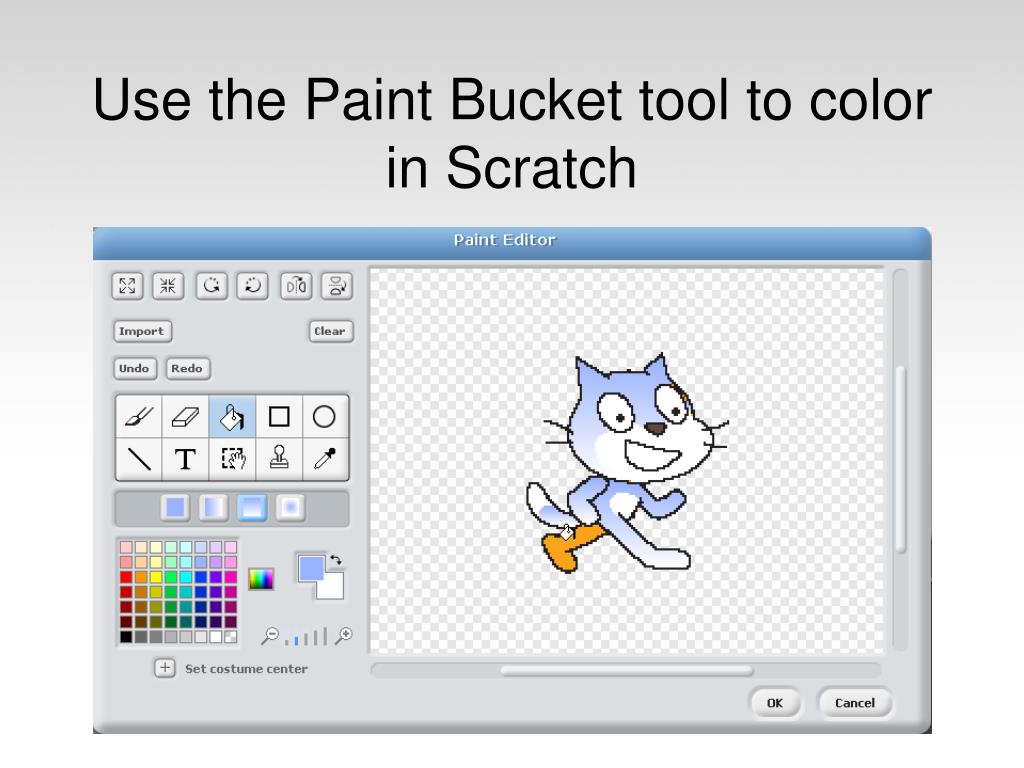The height and width of the screenshot is (768, 1024).
Task: Click the Clear button
Action: pos(330,331)
